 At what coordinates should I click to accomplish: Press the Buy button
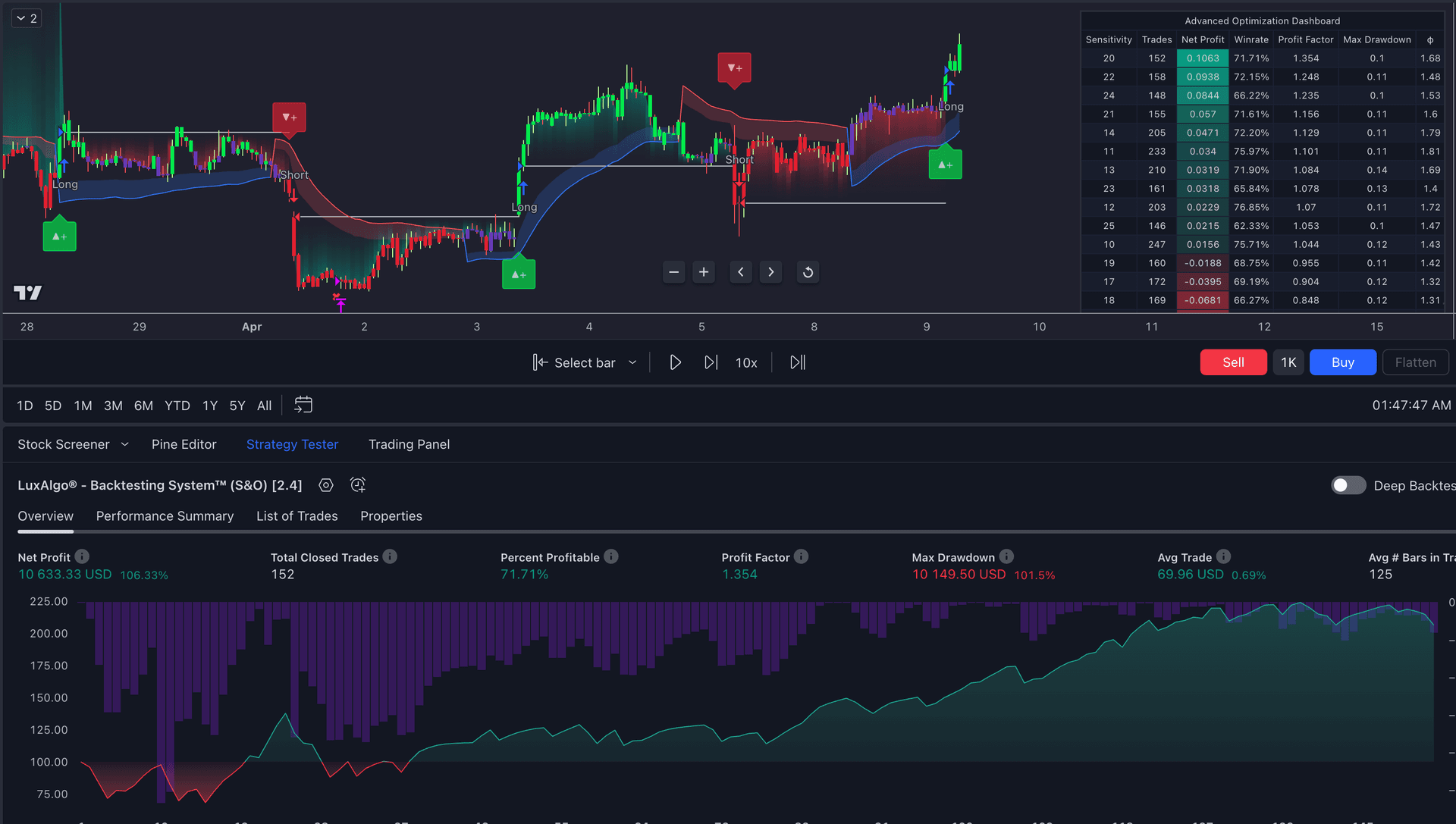tap(1342, 362)
